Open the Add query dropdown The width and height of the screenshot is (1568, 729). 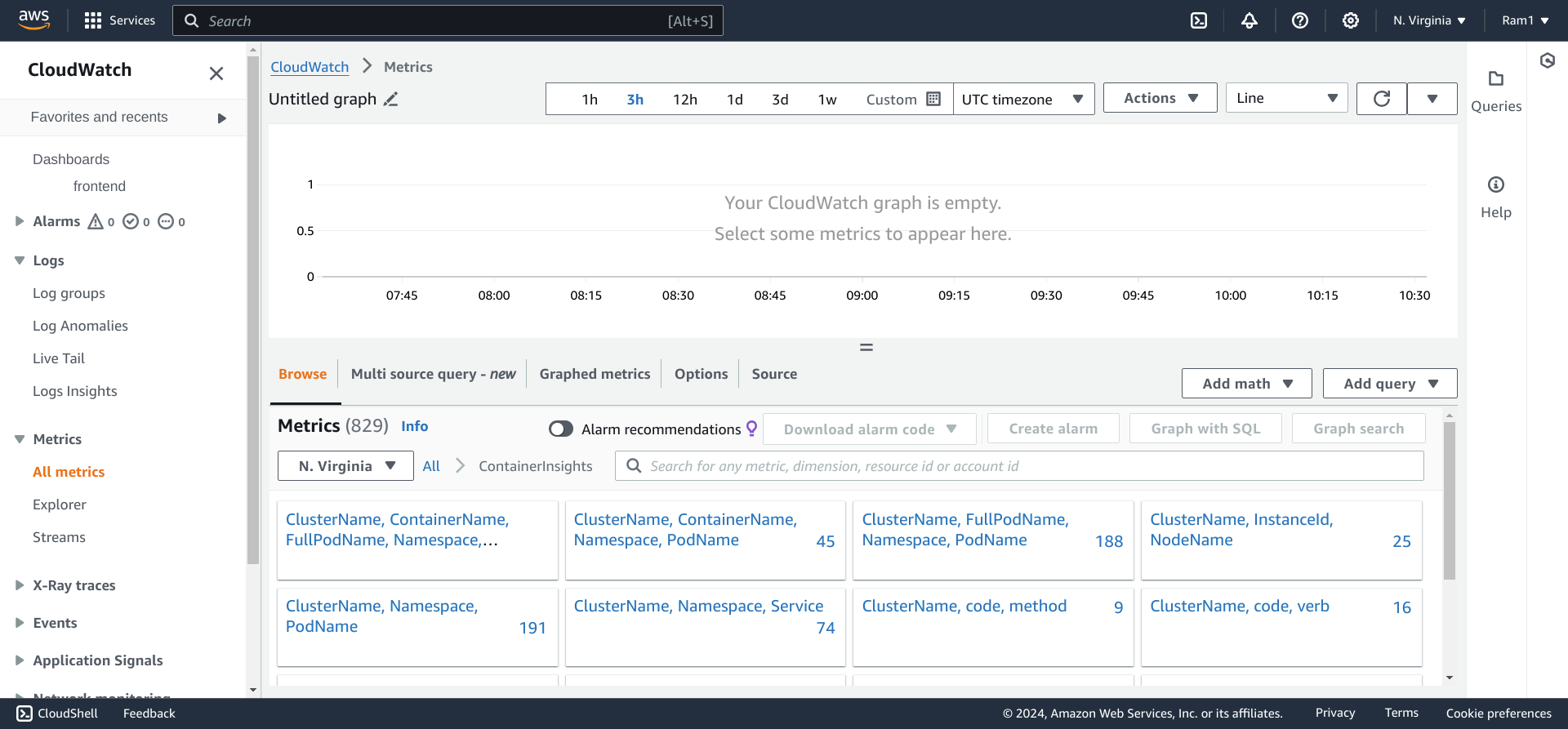[1390, 384]
